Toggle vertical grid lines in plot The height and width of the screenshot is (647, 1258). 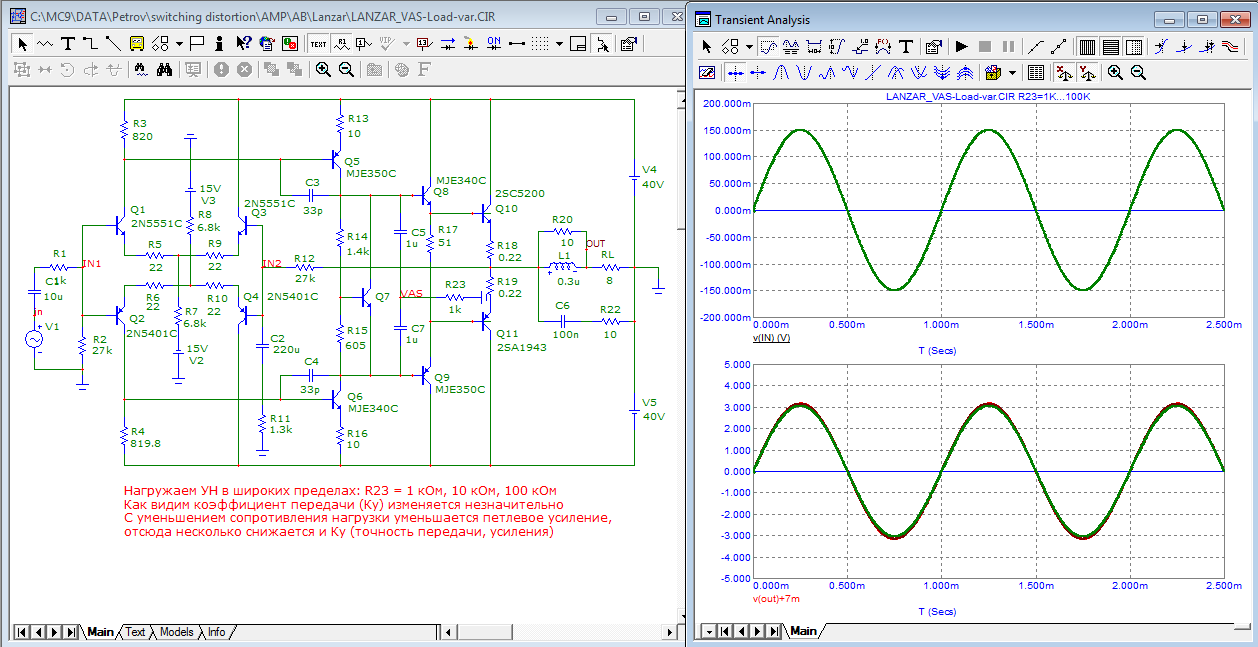click(1088, 46)
